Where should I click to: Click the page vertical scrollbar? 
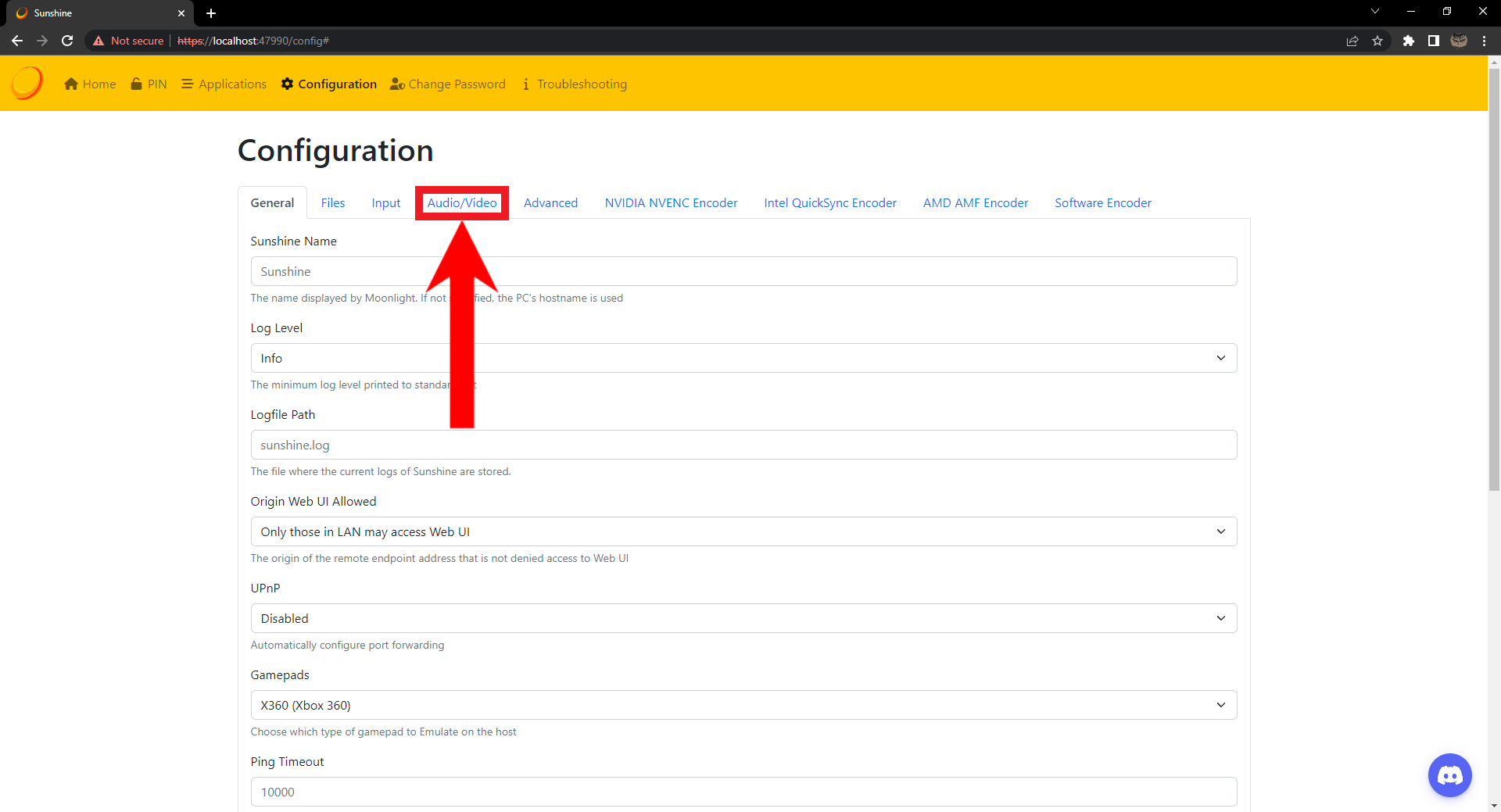coord(1494,279)
